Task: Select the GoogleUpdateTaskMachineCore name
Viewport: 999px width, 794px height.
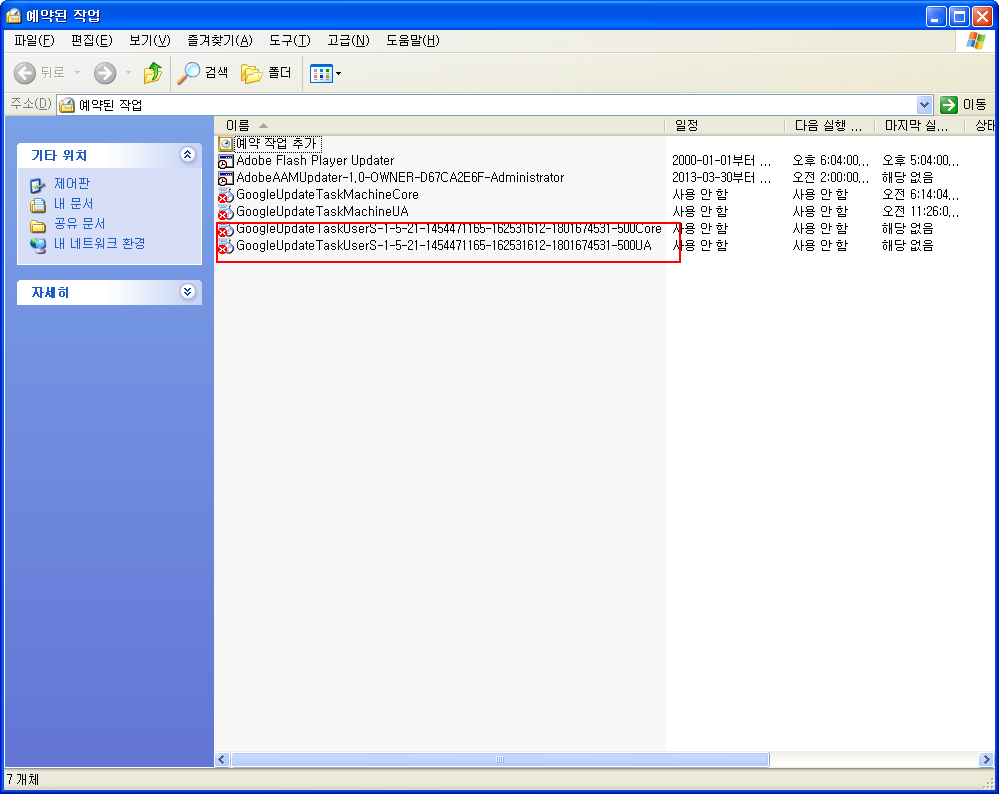Action: (327, 194)
